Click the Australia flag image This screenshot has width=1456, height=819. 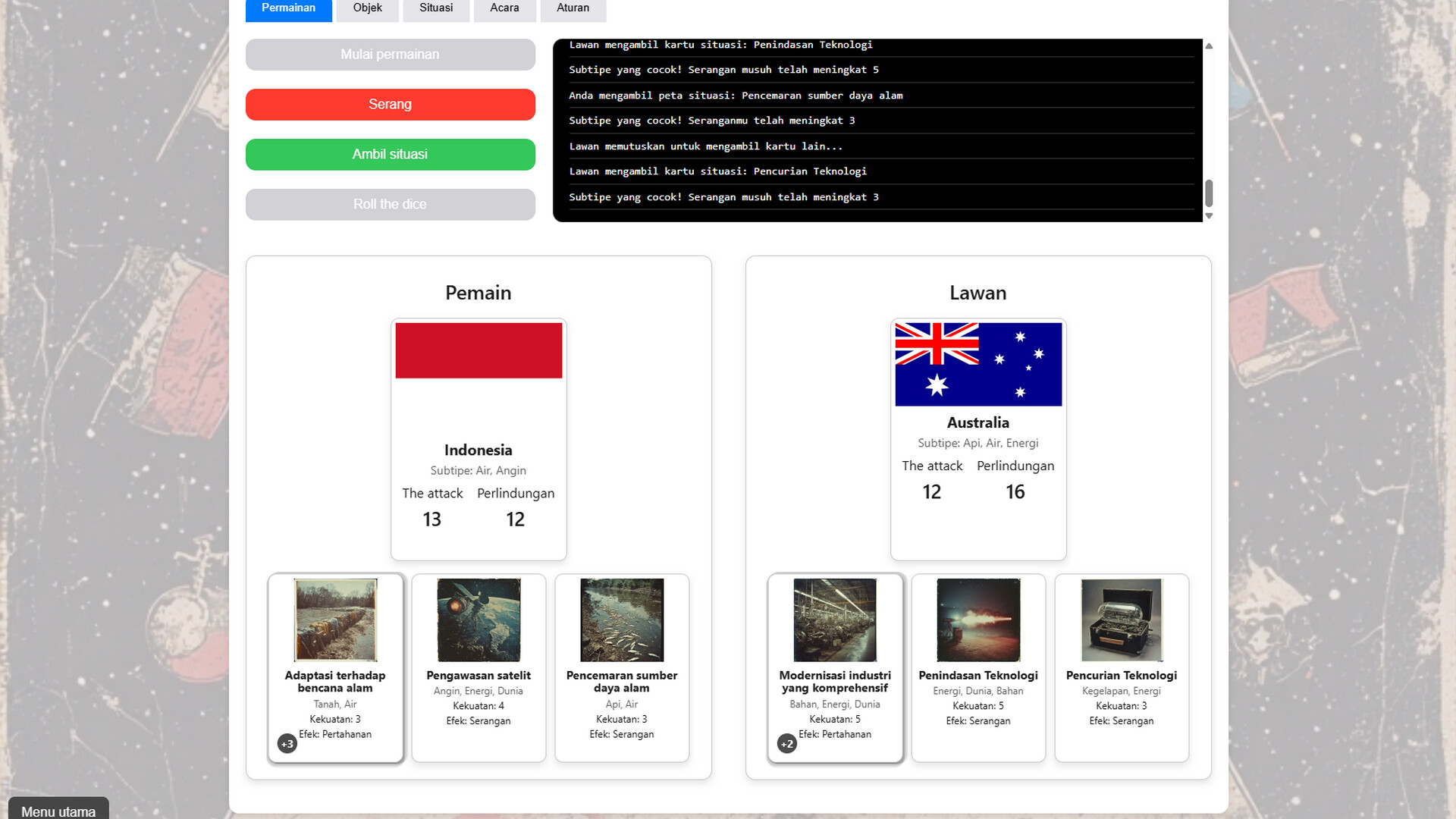978,364
